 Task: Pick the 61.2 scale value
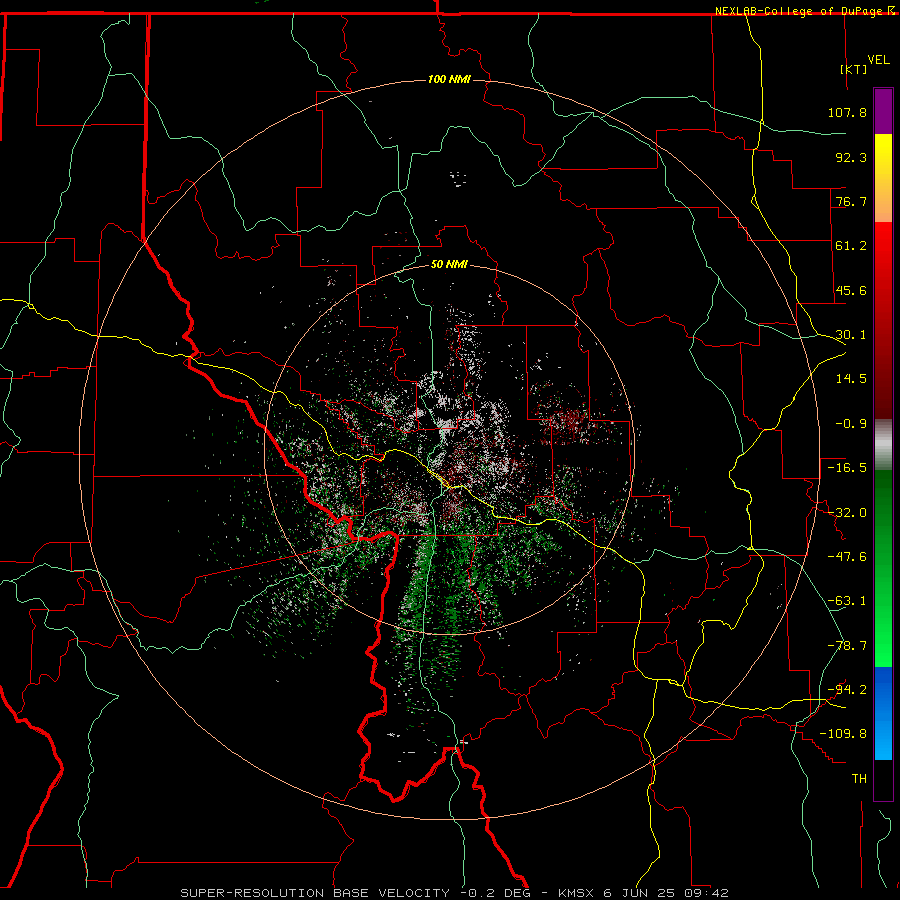851,246
